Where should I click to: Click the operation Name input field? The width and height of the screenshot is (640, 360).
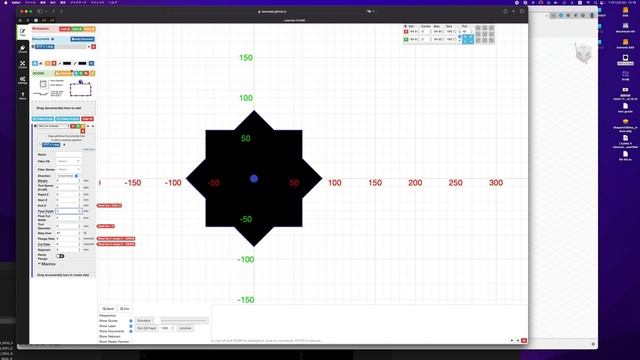[x=68, y=155]
